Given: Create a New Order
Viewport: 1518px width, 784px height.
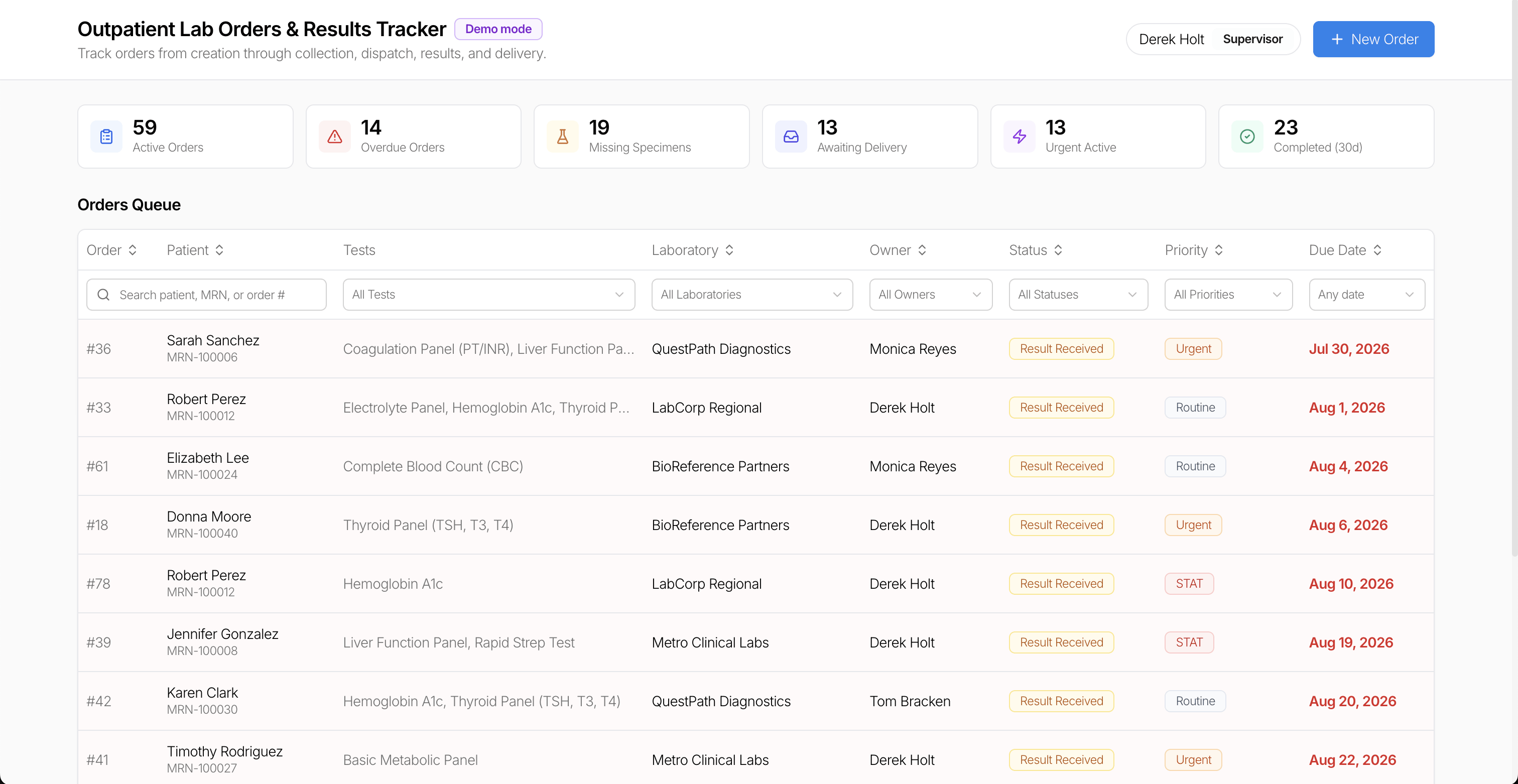Looking at the screenshot, I should click(1373, 40).
